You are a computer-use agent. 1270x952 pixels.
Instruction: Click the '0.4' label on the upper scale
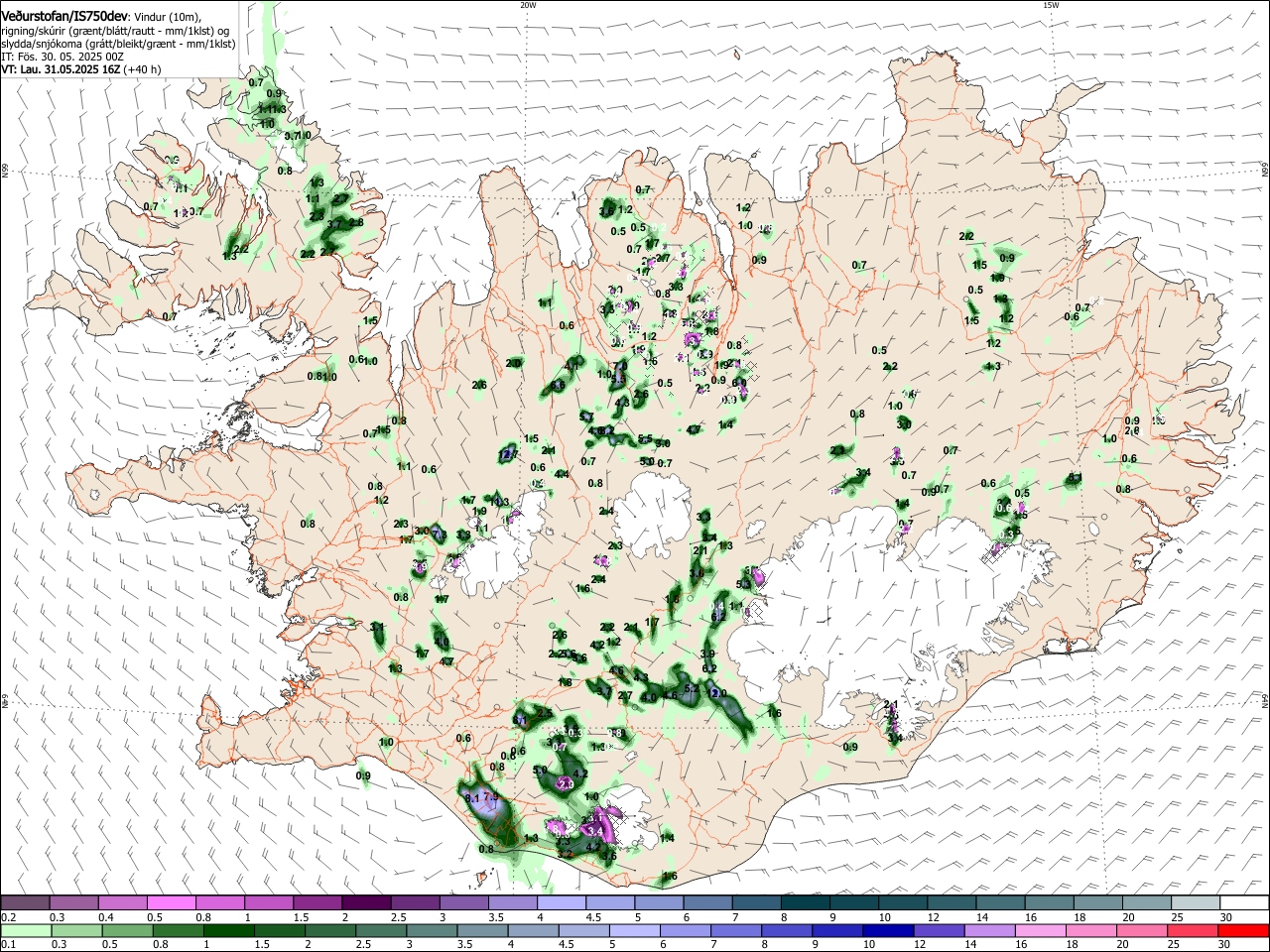(105, 917)
